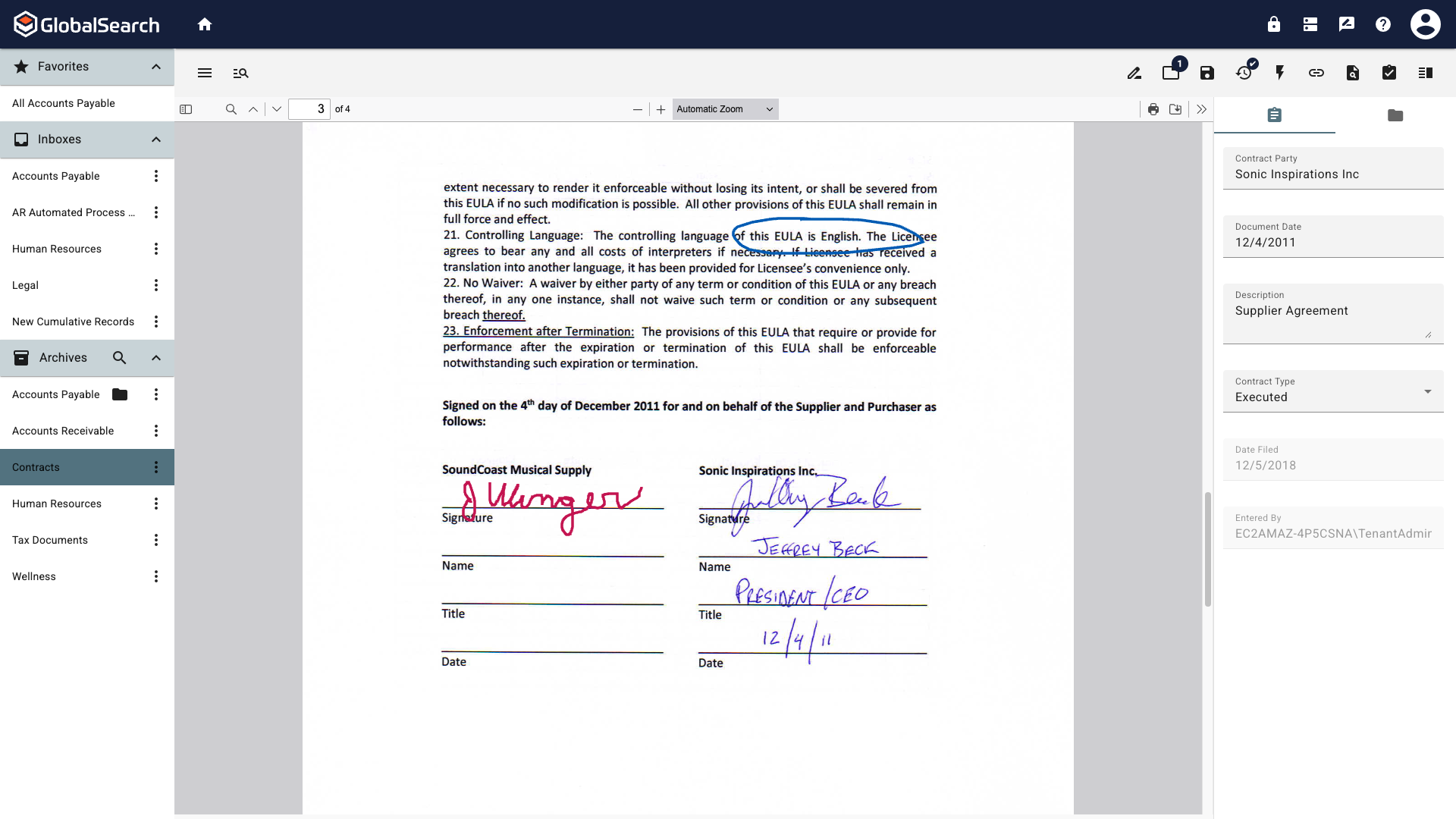Collapse the Favorites section
Image resolution: width=1456 pixels, height=819 pixels.
[155, 67]
